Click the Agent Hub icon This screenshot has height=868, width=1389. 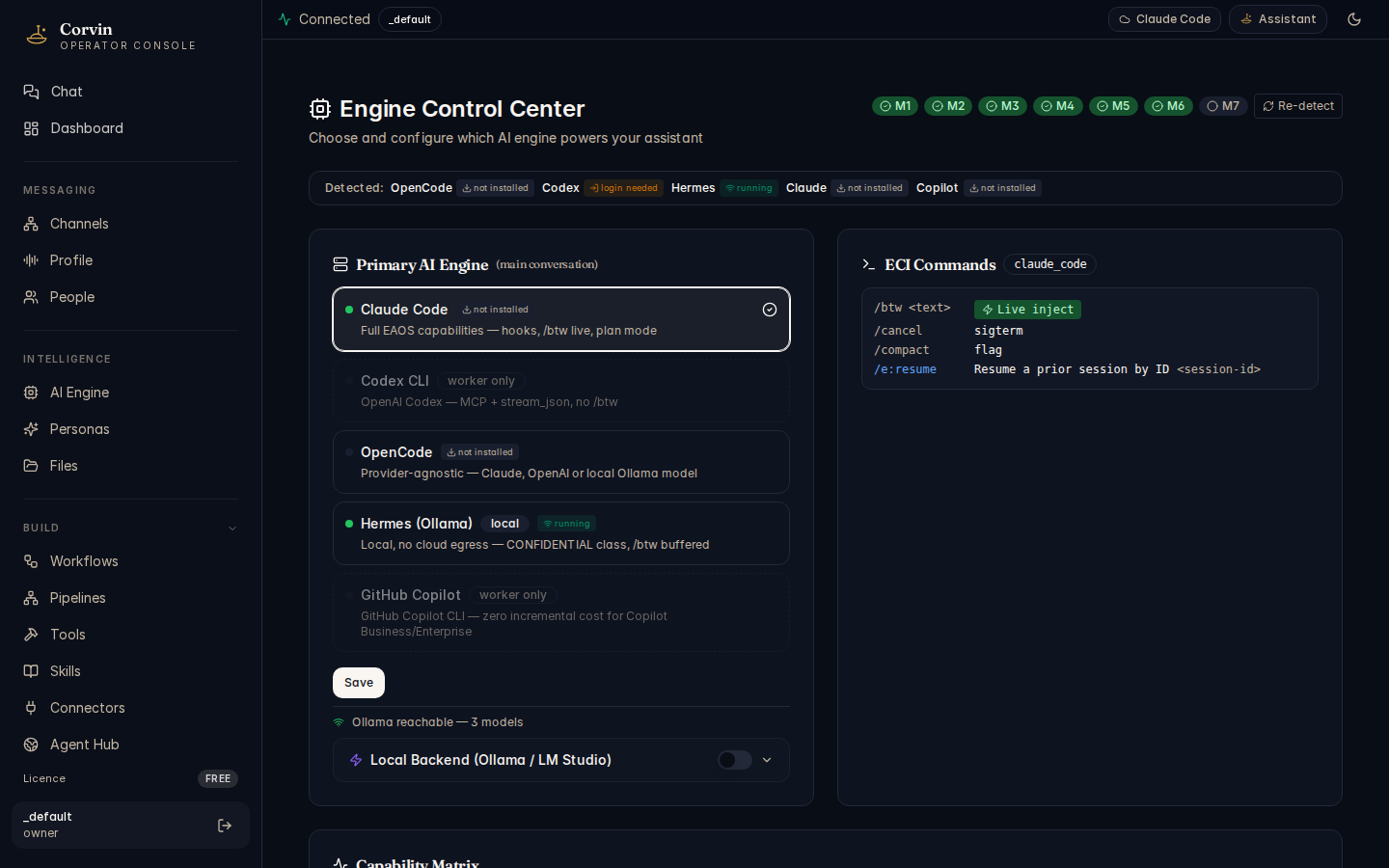tap(31, 745)
